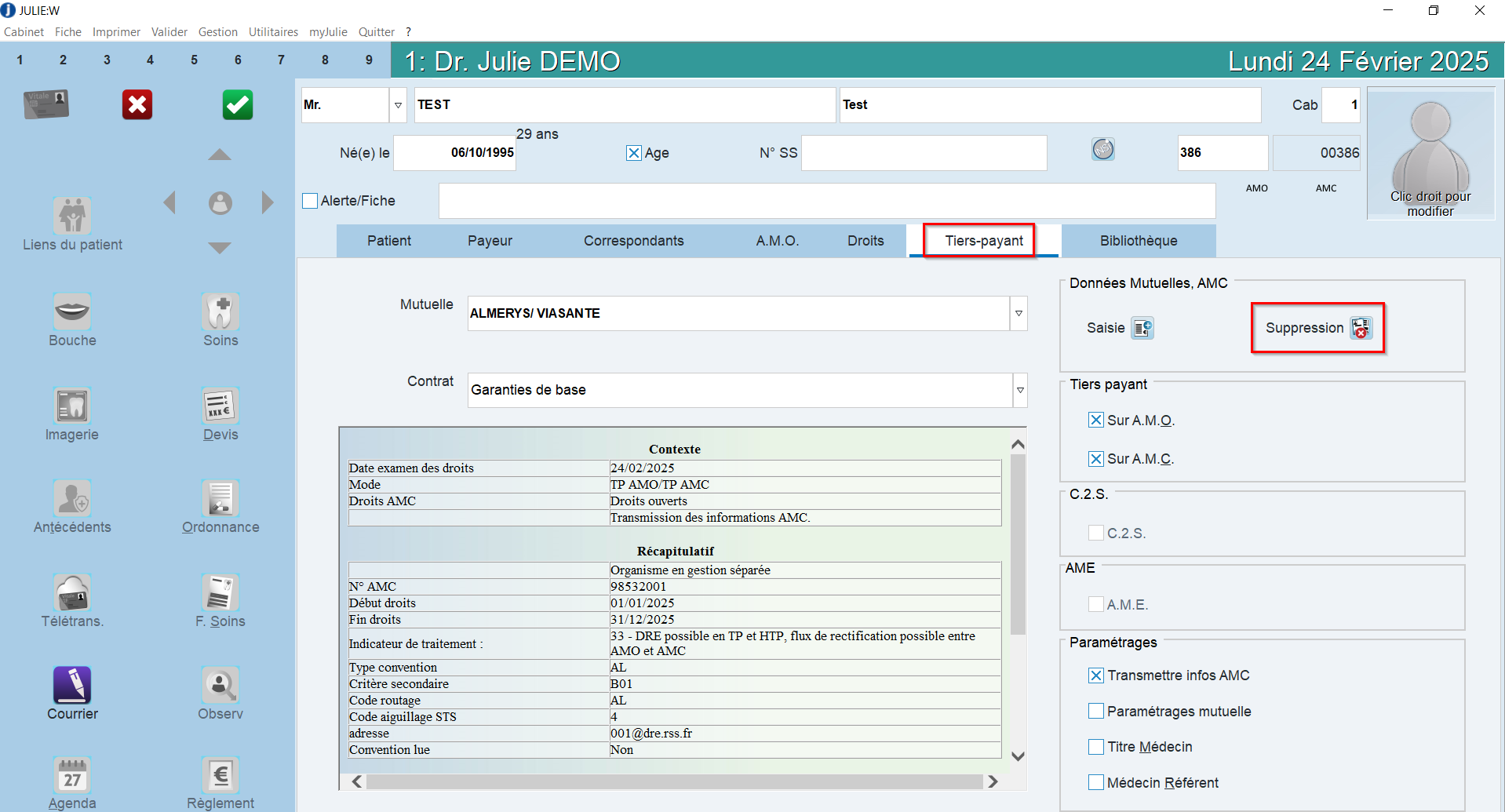Open the Devis module
Screen dimensions: 1505x812
[x=220, y=406]
